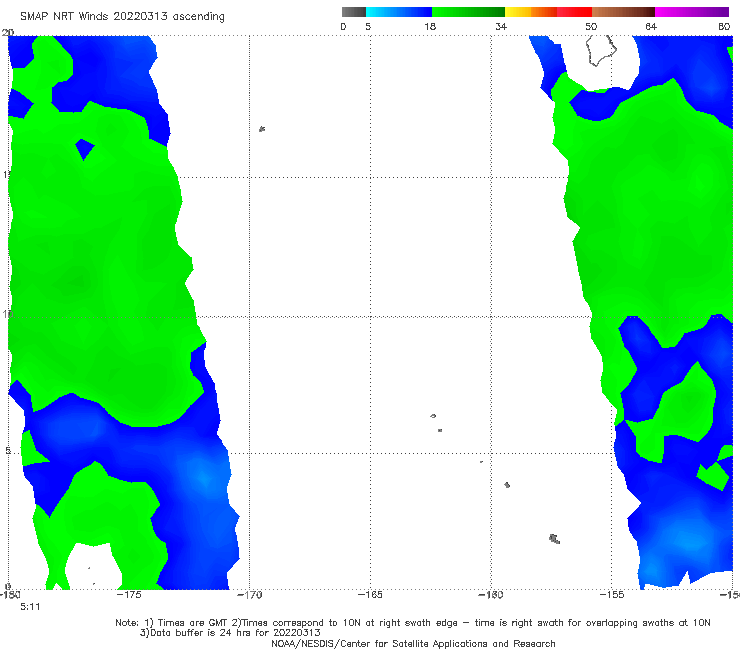Select the yellow-to-red 34-50 color bar segment

click(548, 12)
